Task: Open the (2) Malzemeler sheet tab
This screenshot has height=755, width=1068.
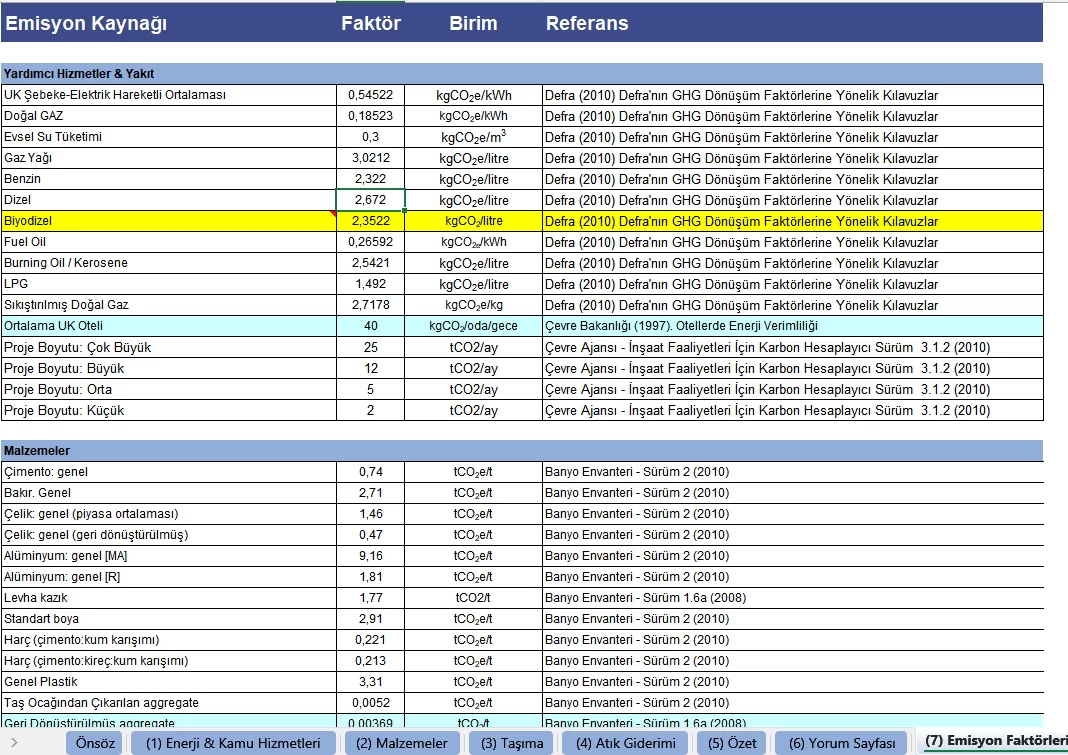Action: pos(402,743)
